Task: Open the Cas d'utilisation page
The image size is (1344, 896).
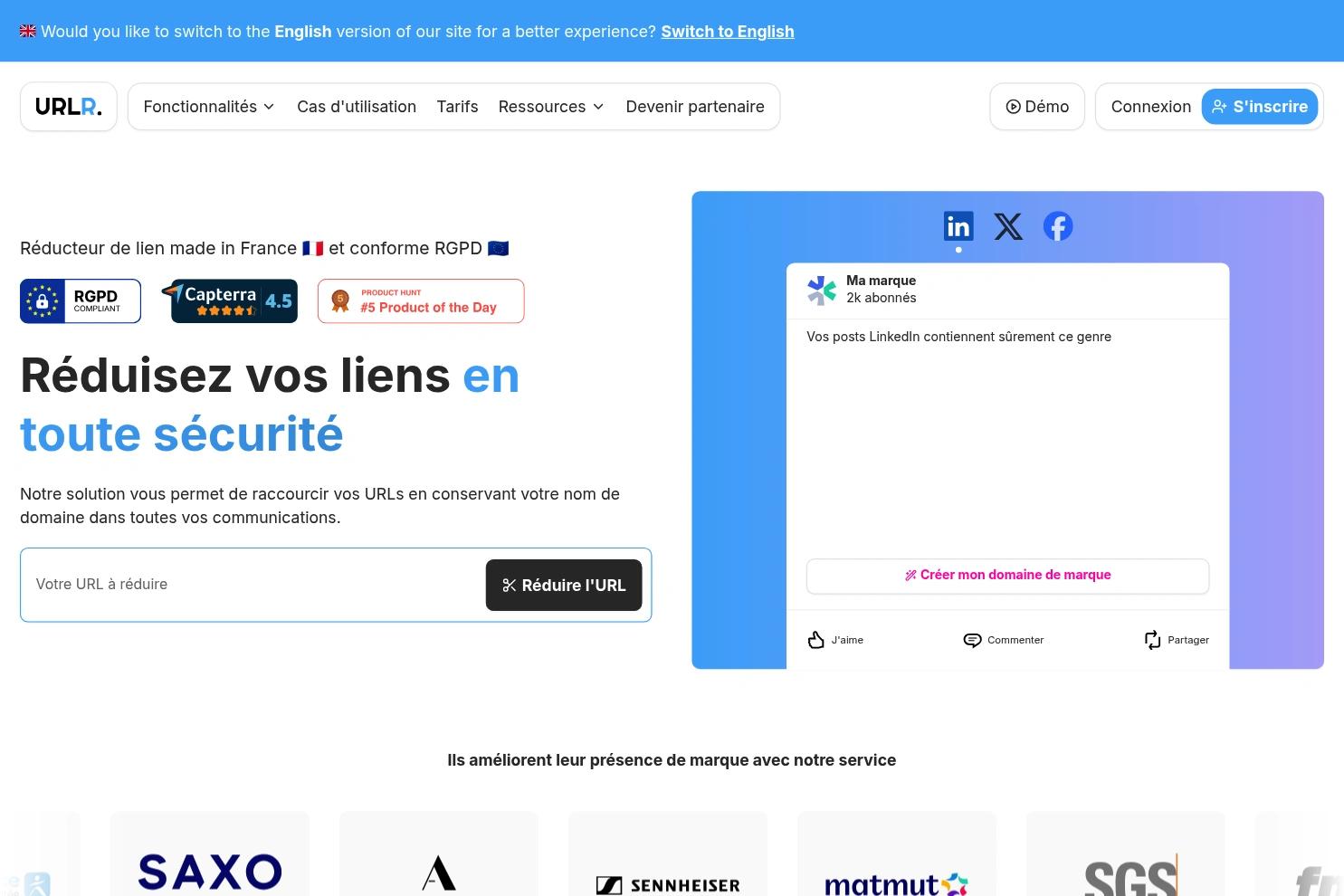Action: click(357, 107)
